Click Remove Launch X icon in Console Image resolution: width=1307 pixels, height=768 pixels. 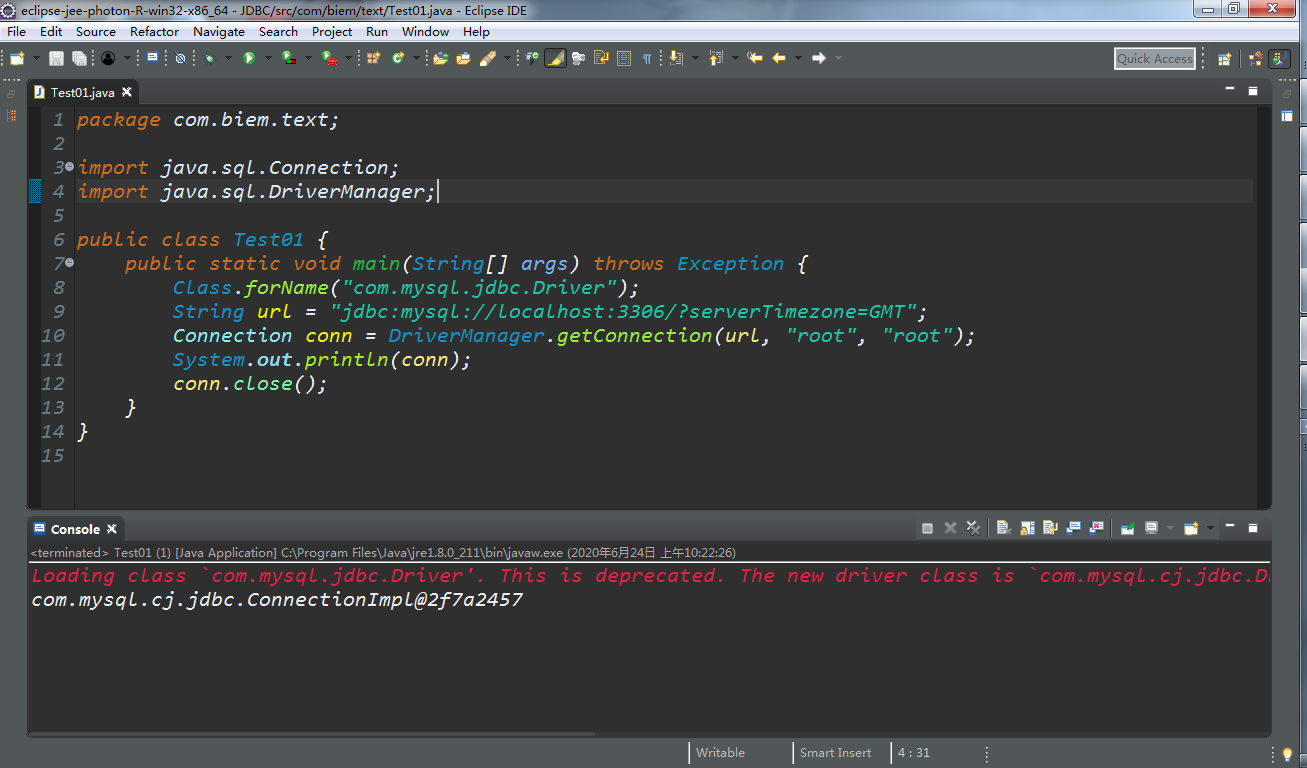(x=950, y=528)
